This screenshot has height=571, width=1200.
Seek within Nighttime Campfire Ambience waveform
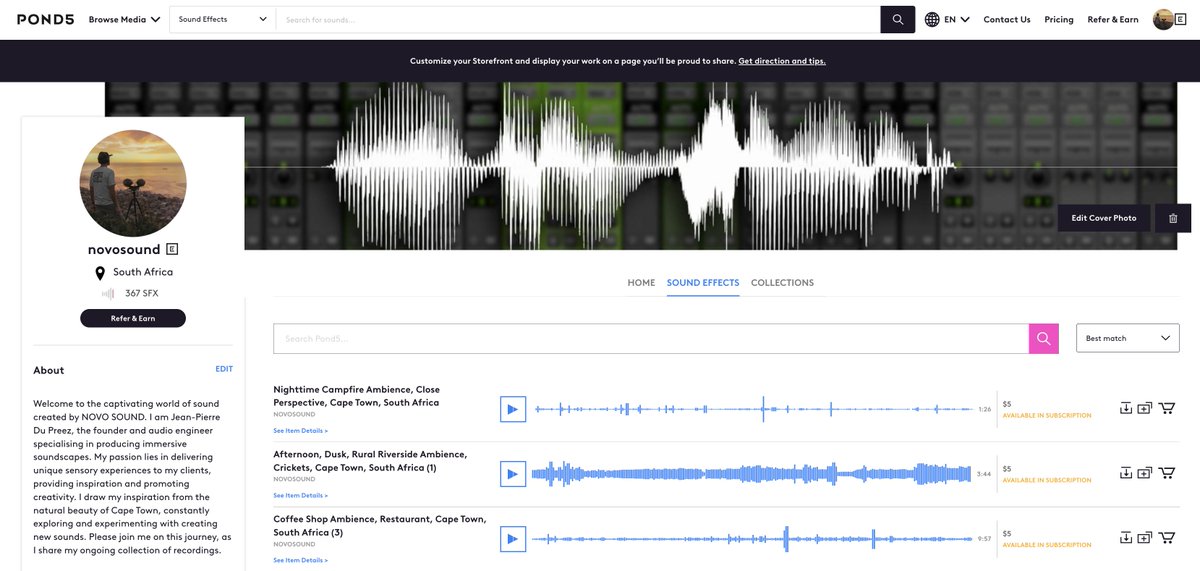tap(754, 409)
